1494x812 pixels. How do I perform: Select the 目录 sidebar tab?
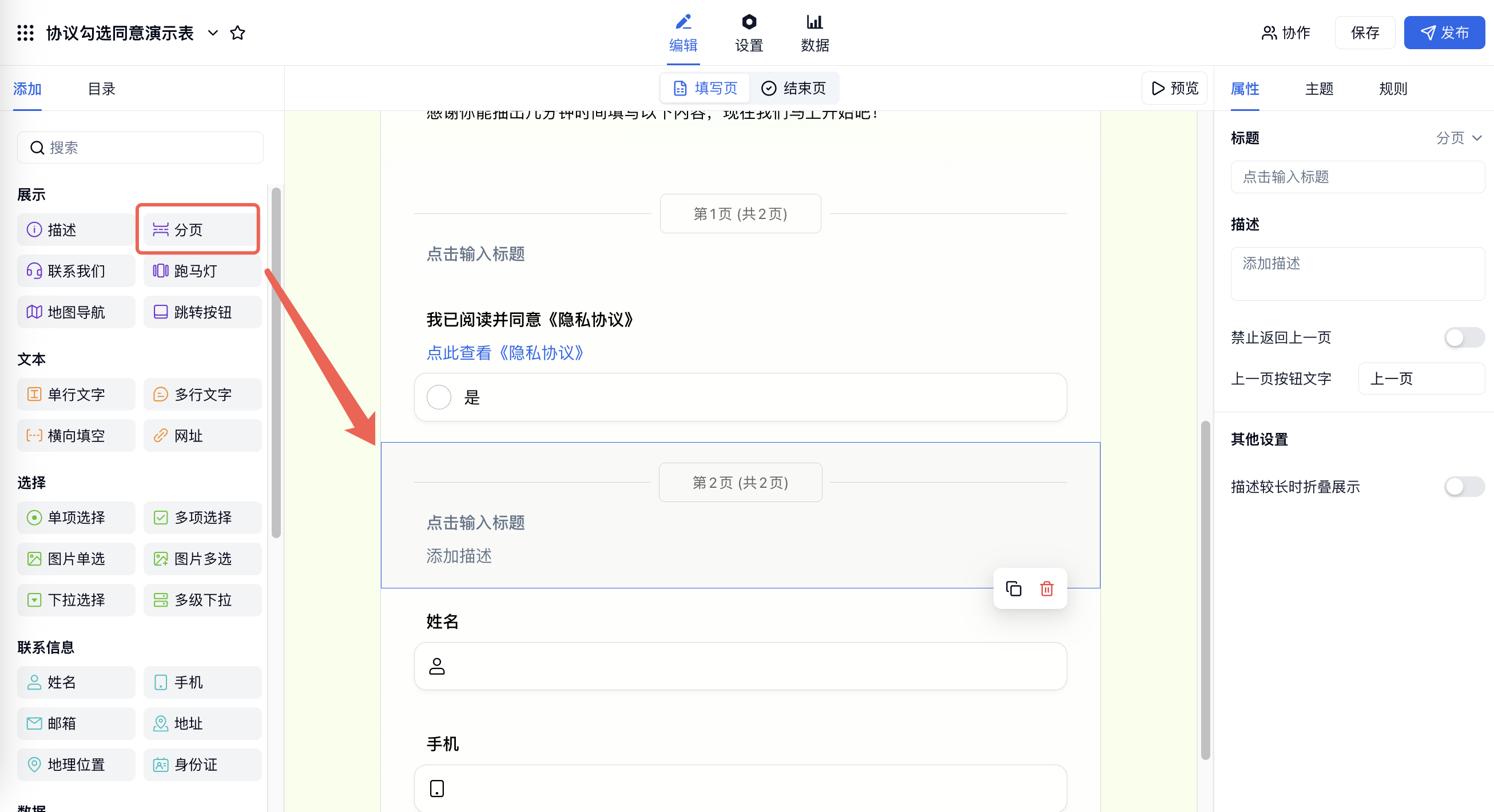(x=101, y=89)
